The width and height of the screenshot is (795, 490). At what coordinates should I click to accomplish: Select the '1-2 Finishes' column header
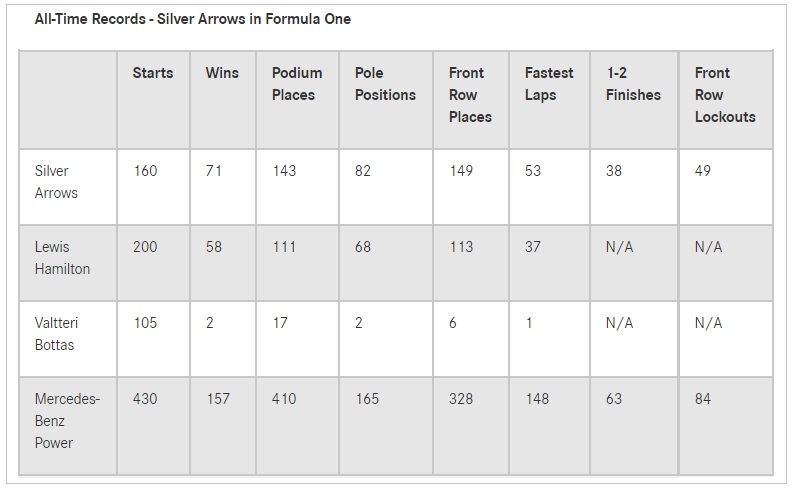[x=633, y=84]
